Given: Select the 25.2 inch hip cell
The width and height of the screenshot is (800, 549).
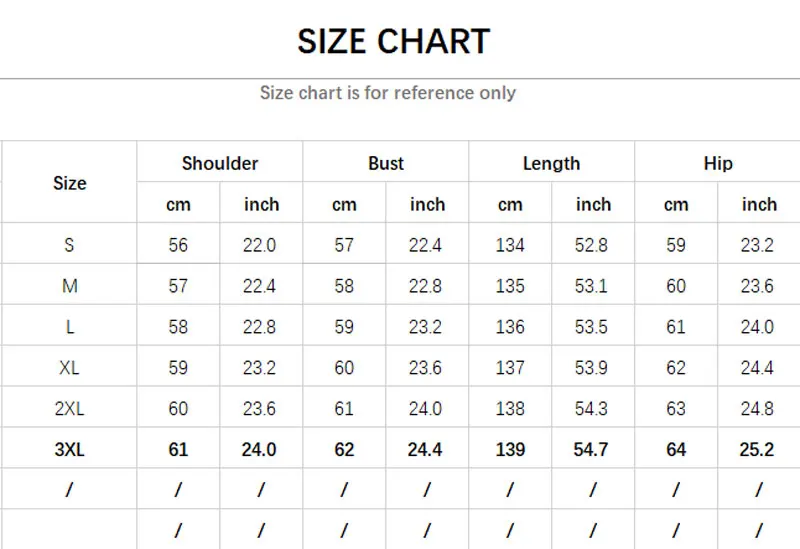Looking at the screenshot, I should coord(757,450).
